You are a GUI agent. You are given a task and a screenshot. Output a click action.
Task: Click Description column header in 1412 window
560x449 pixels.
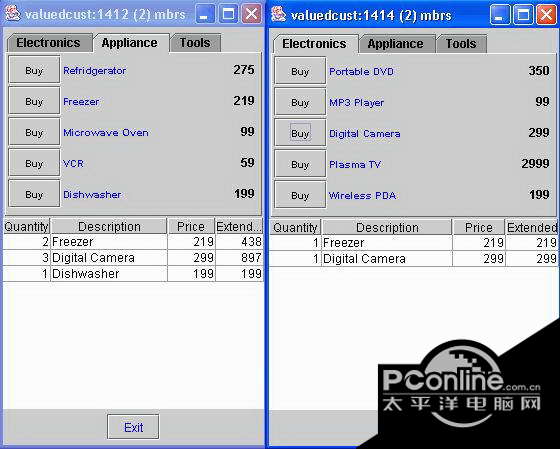[x=109, y=226]
